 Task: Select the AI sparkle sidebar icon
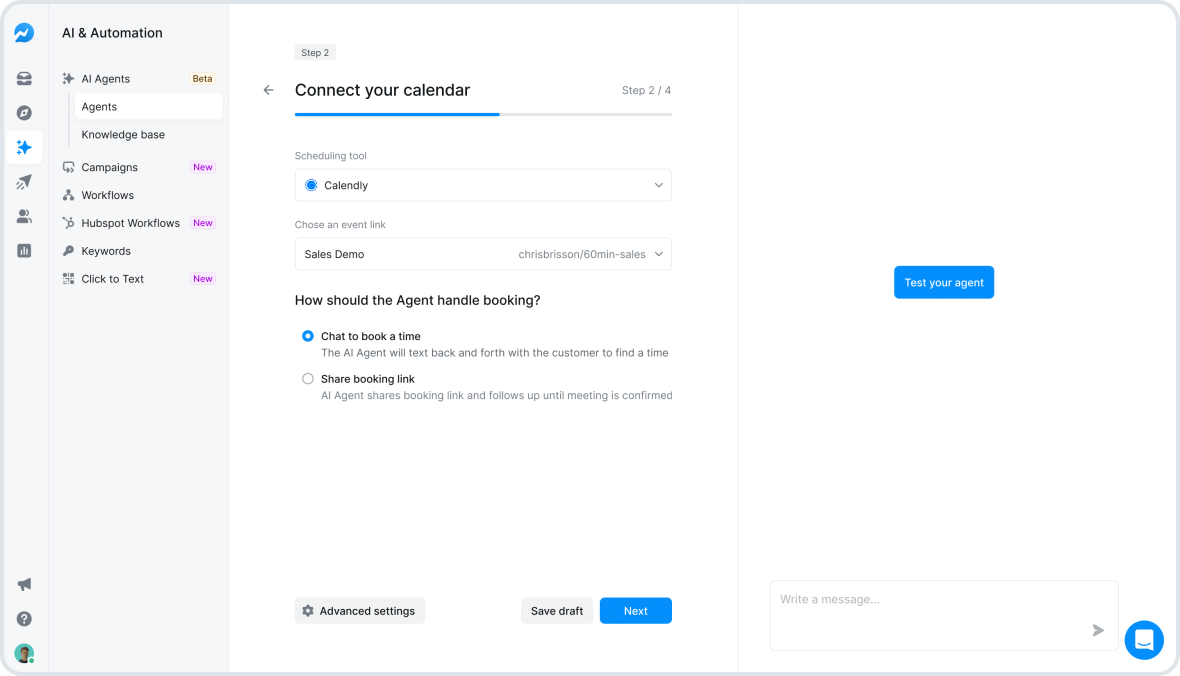[x=24, y=148]
